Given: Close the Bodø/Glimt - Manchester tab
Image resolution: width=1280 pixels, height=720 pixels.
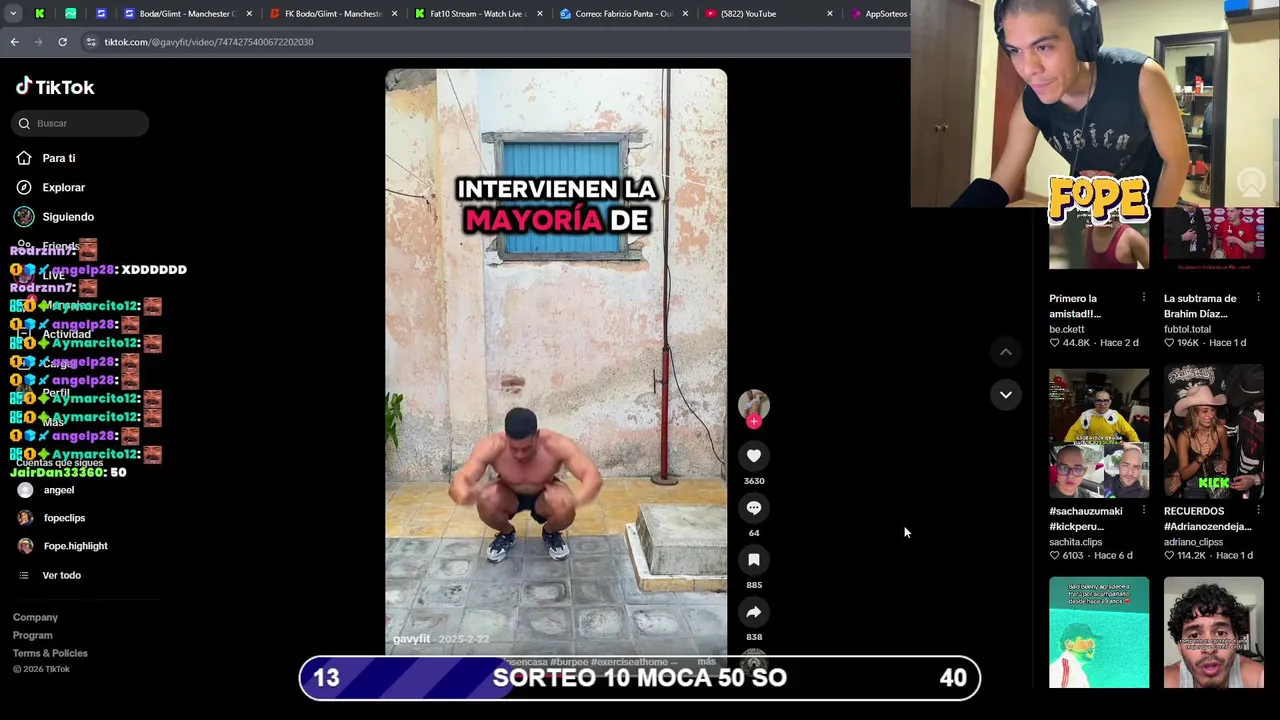Looking at the screenshot, I should click(x=248, y=14).
